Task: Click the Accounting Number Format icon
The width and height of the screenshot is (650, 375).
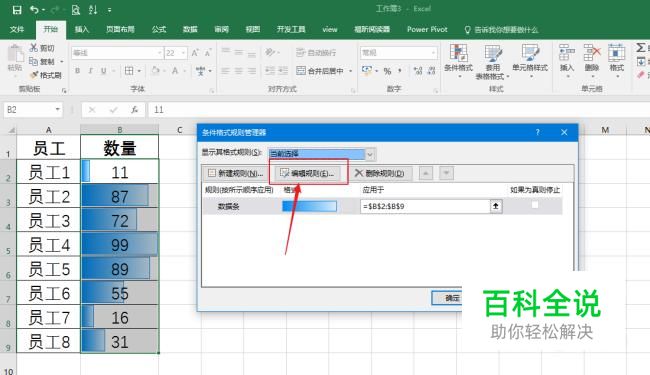Action: 367,70
